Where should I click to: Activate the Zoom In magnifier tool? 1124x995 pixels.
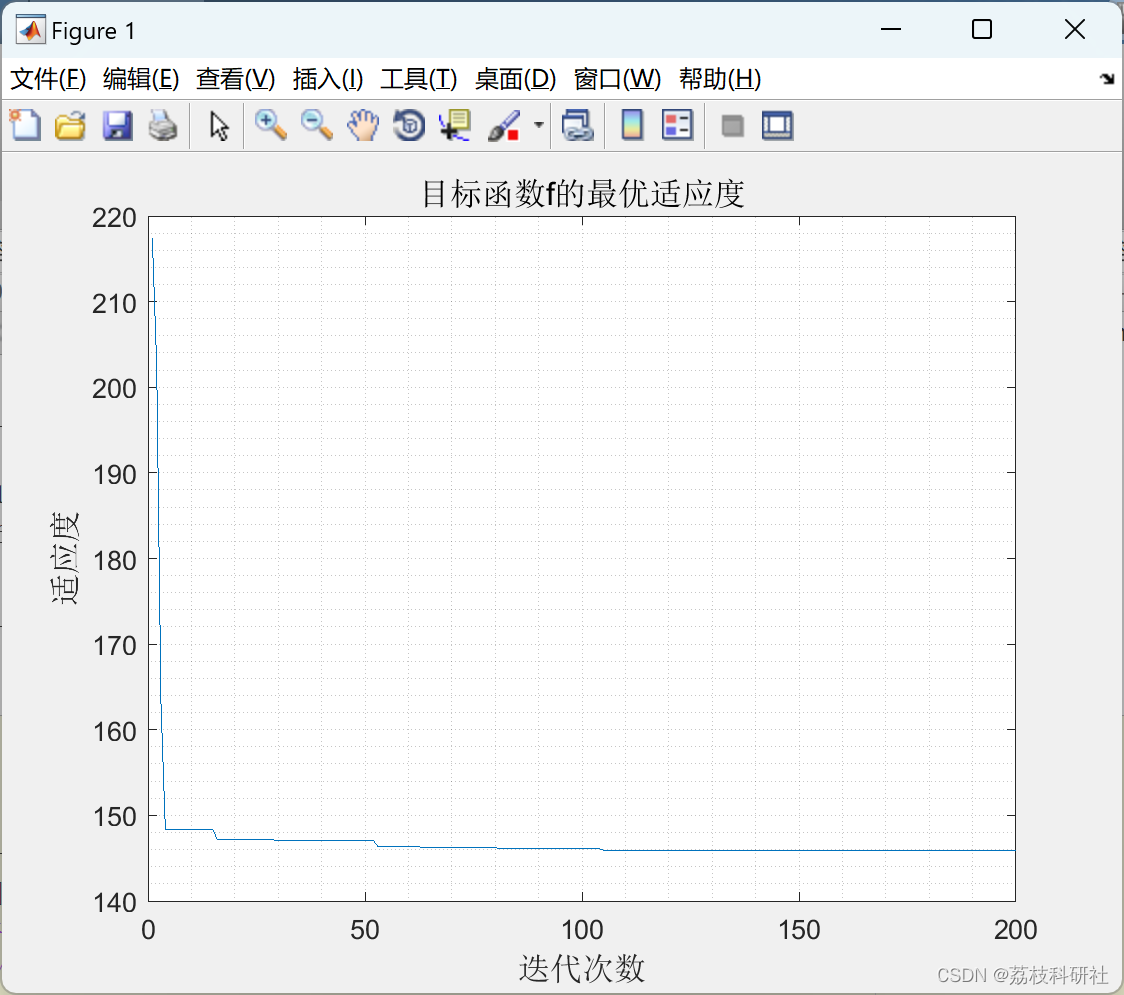pos(271,125)
